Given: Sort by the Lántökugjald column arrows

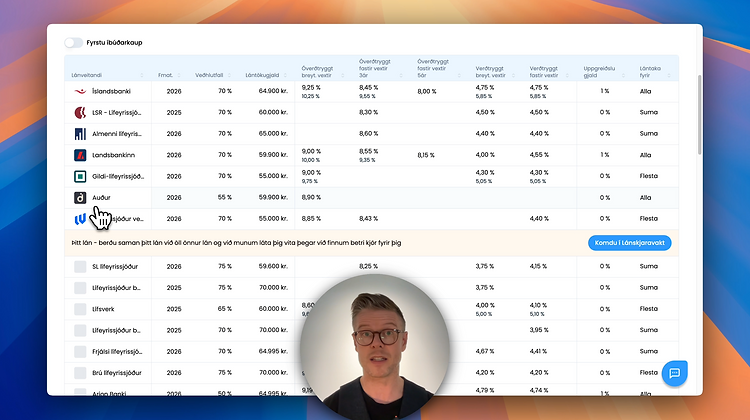Looking at the screenshot, I should pos(285,75).
